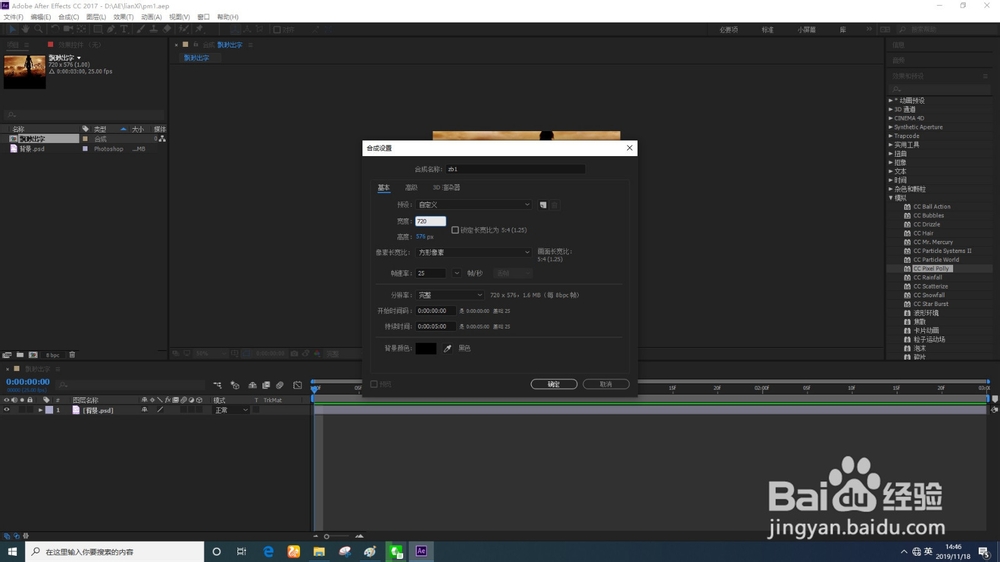This screenshot has width=1000, height=562.
Task: Click the width input field showing 720
Action: pyautogui.click(x=430, y=221)
